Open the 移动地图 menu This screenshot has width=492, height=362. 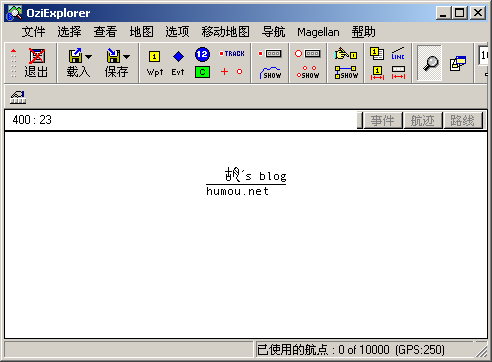click(225, 32)
